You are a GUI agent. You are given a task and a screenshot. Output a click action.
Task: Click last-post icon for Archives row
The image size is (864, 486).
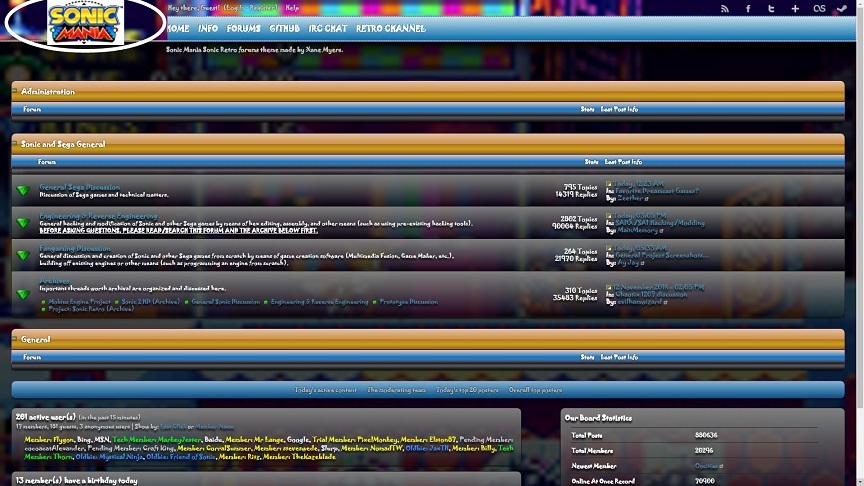coord(609,287)
